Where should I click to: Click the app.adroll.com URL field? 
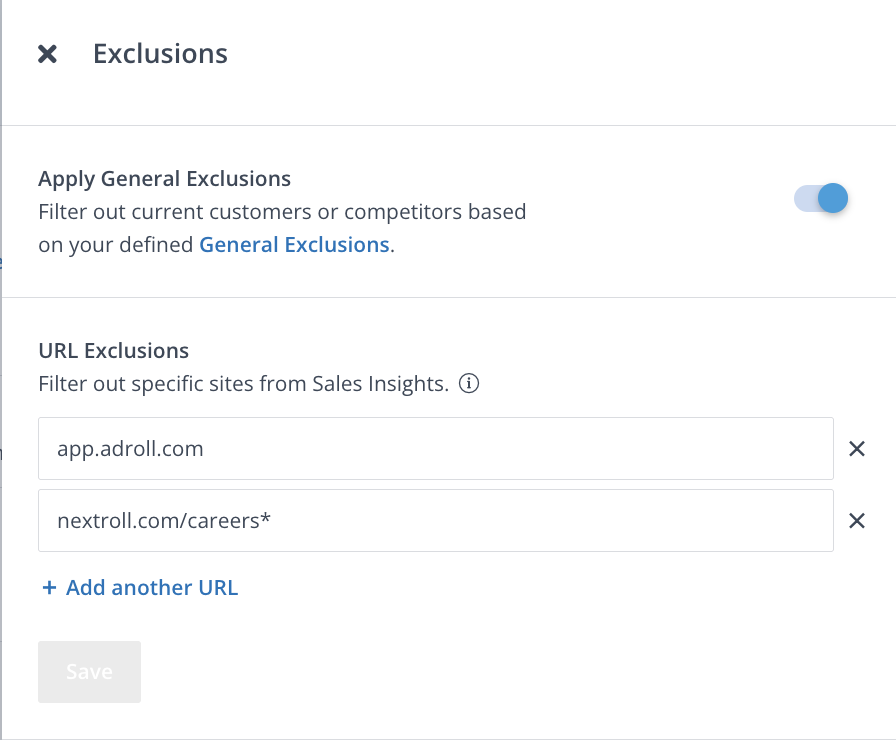(x=435, y=449)
